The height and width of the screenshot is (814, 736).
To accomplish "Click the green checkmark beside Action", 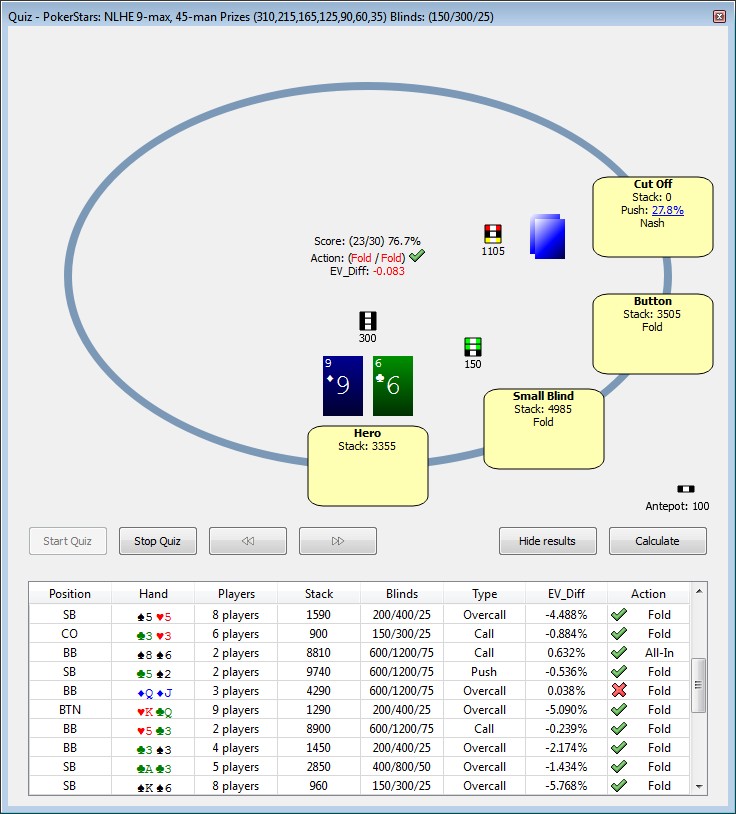I will (x=417, y=255).
